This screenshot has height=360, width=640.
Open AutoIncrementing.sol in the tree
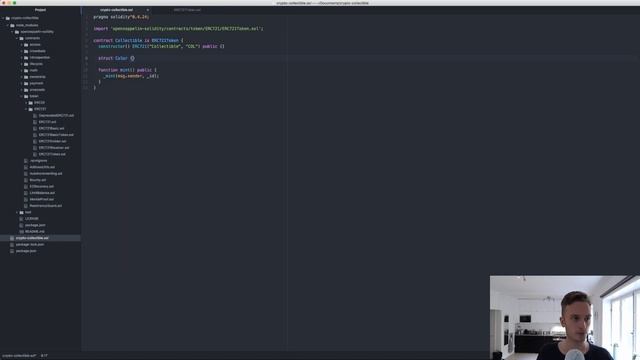46,173
